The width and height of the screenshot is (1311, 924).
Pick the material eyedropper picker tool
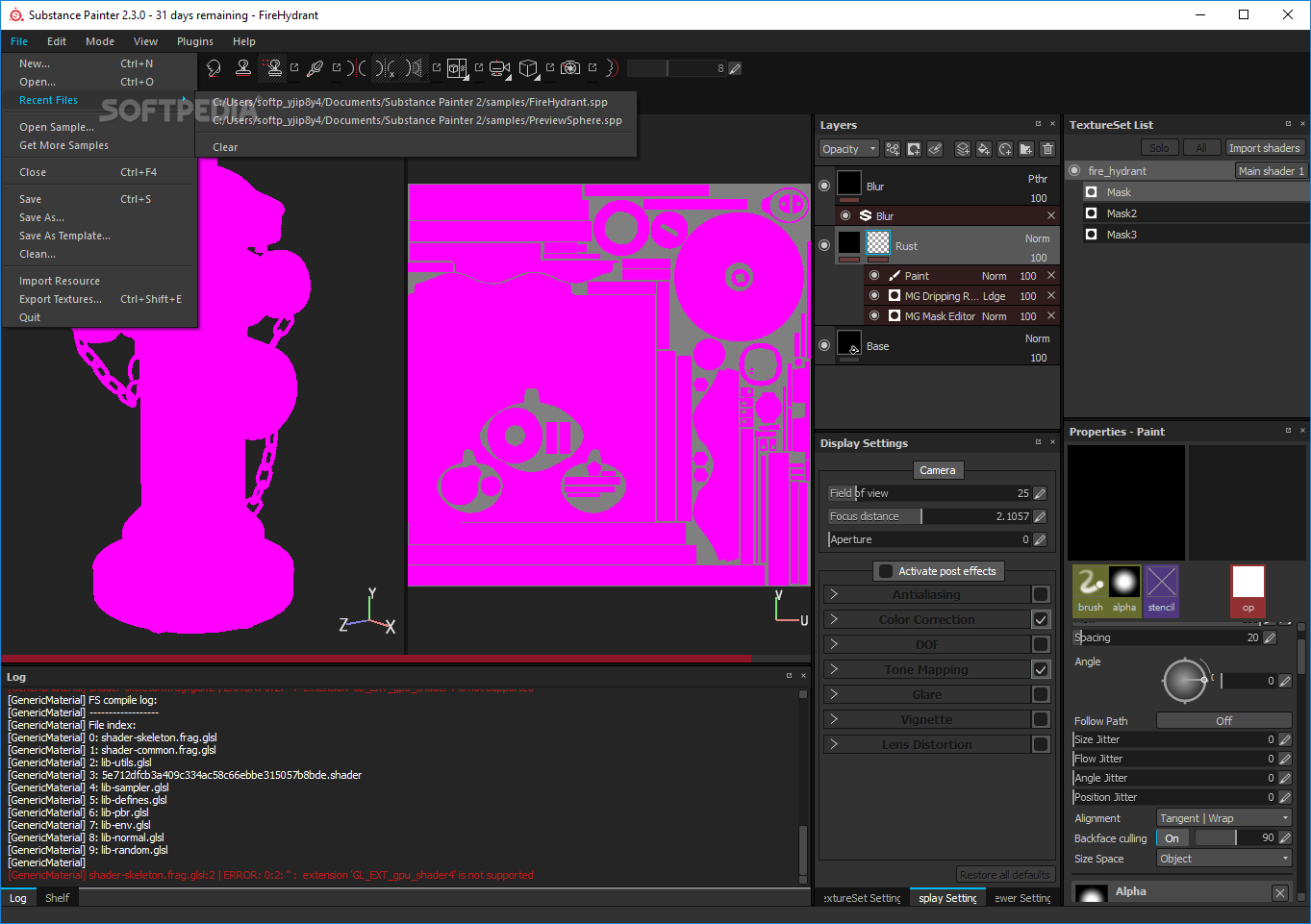[x=315, y=67]
